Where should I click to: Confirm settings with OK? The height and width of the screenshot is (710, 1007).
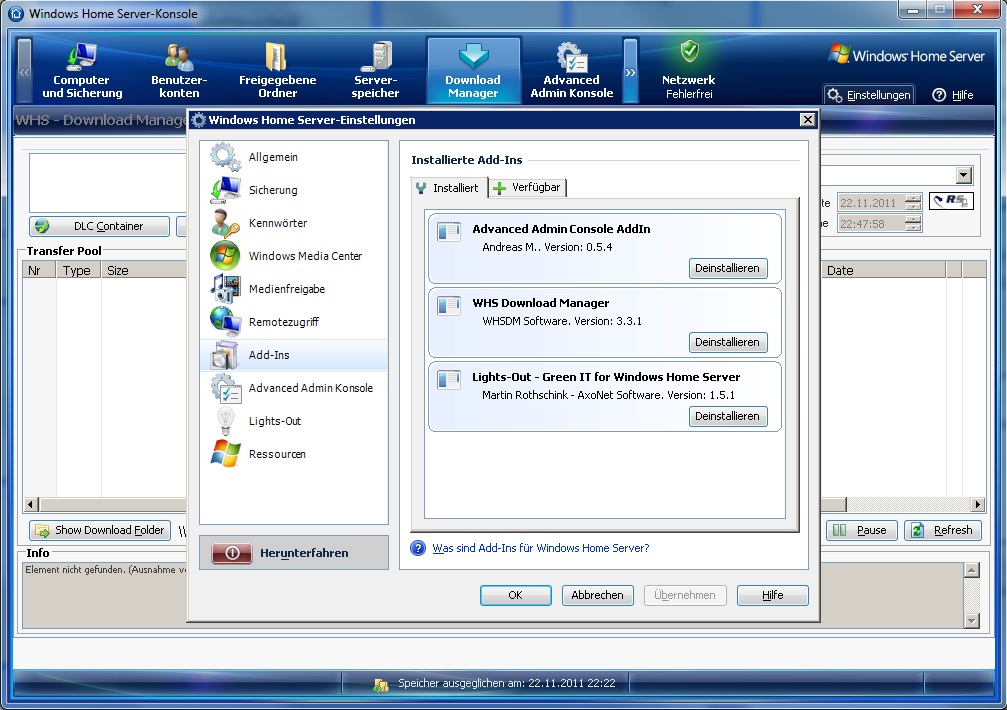click(x=515, y=595)
